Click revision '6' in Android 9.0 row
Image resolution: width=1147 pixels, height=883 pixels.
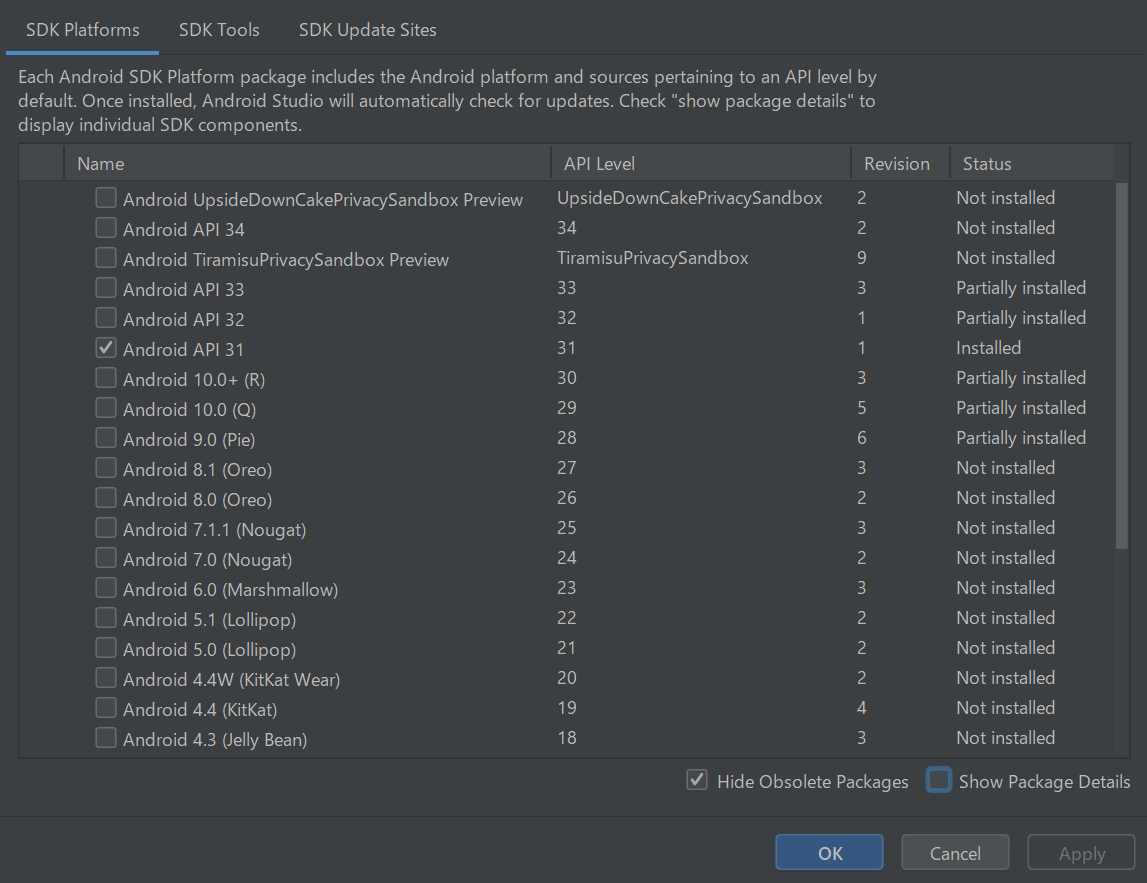(862, 437)
